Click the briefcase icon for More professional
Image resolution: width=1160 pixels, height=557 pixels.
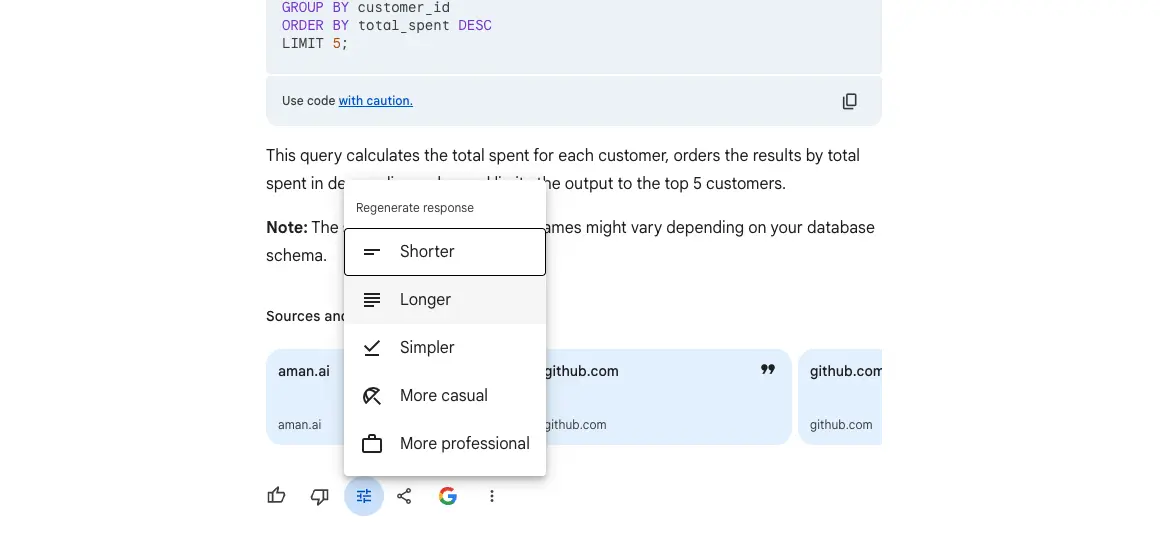(x=372, y=444)
